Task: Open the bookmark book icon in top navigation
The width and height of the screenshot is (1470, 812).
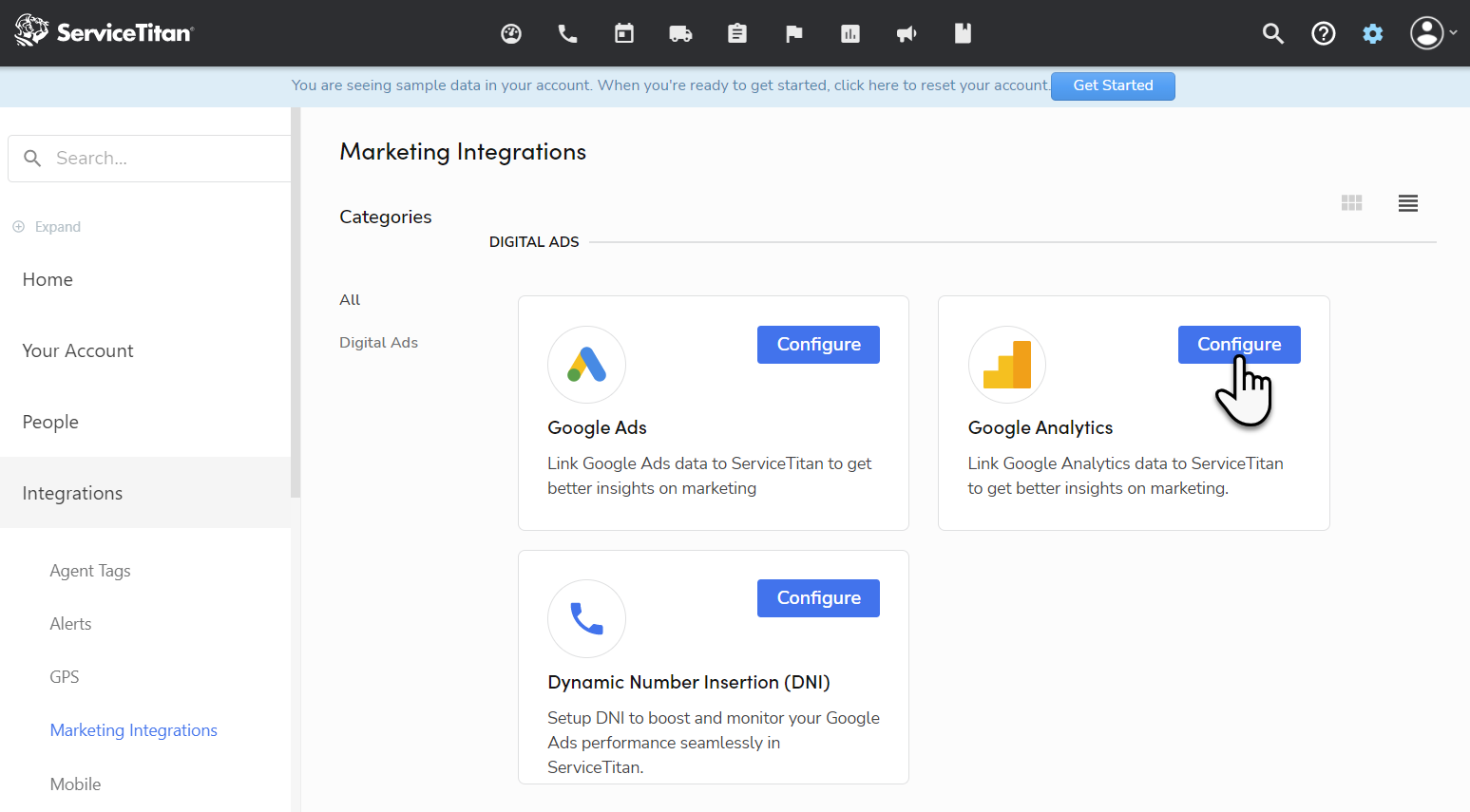Action: click(963, 34)
